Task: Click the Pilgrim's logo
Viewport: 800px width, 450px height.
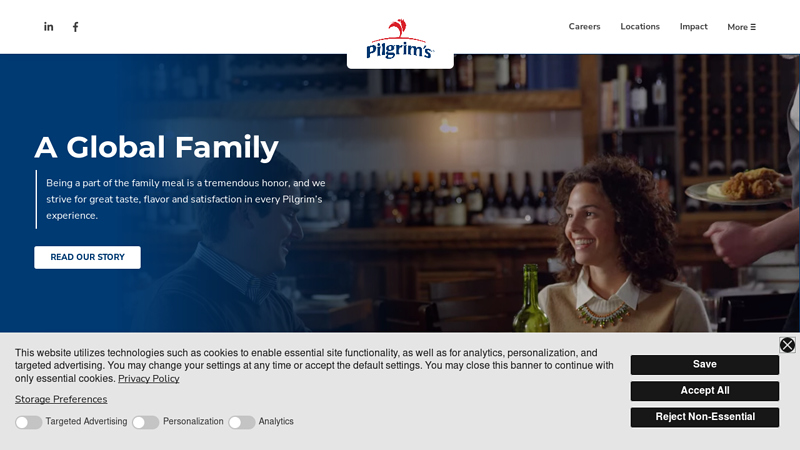Action: pos(400,40)
